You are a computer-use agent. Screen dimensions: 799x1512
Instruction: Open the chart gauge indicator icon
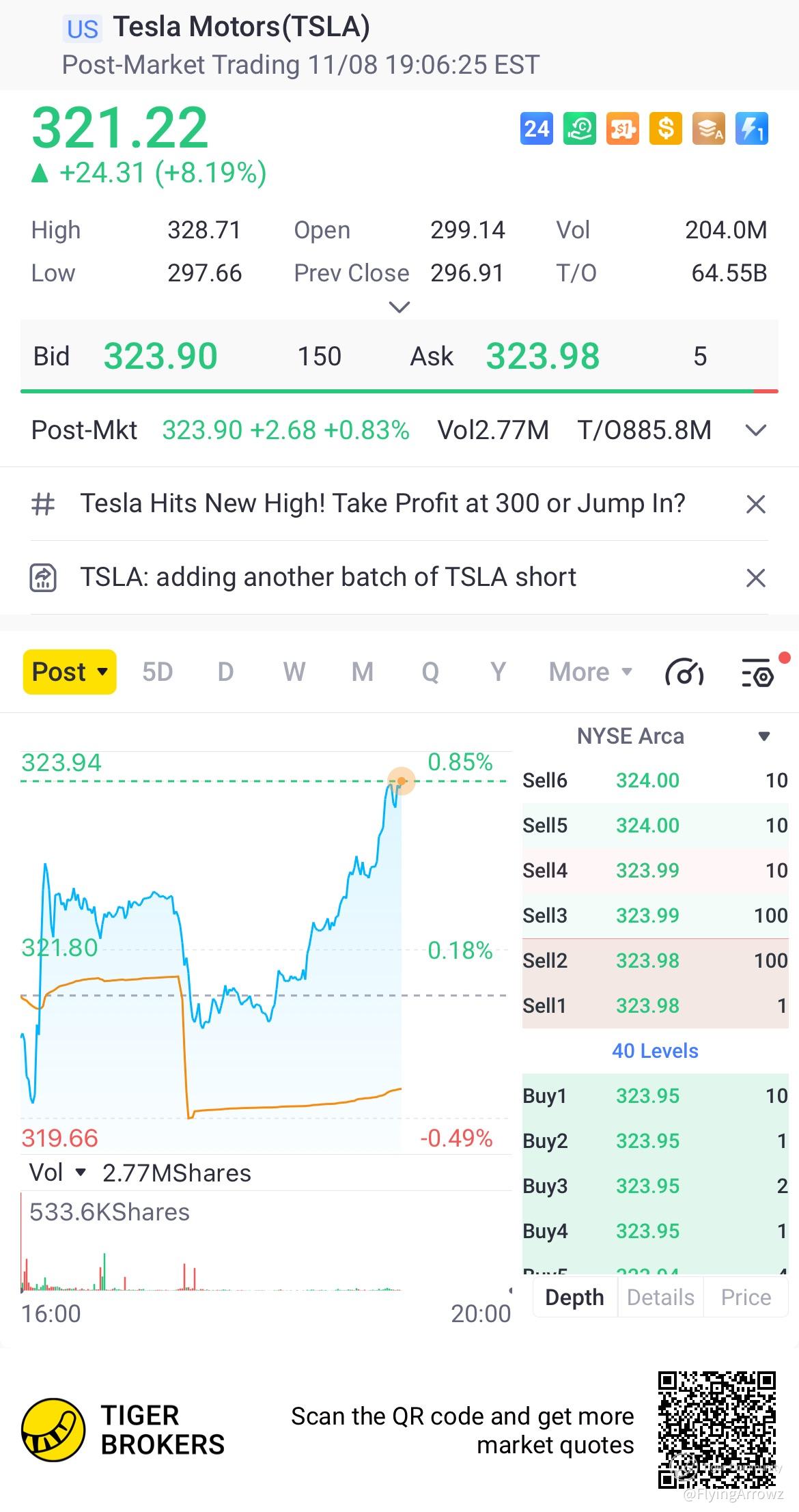(684, 673)
